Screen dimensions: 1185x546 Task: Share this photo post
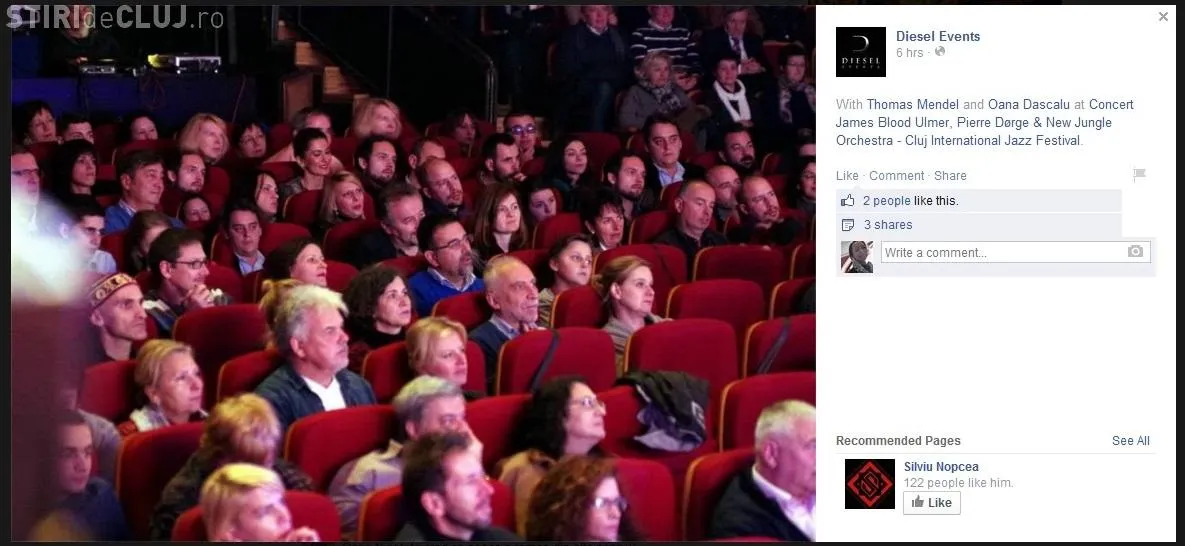950,175
